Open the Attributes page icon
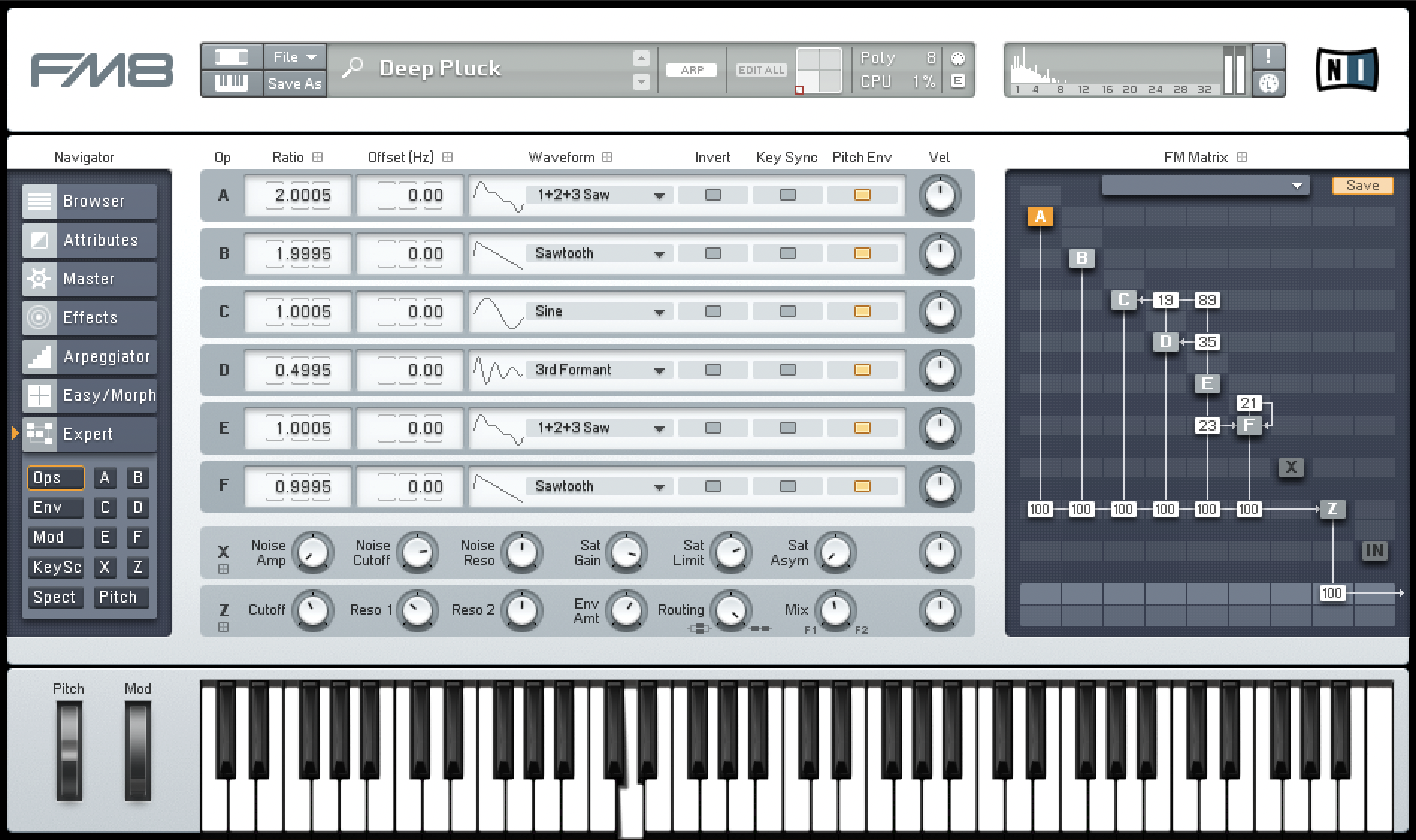The width and height of the screenshot is (1416, 840). (x=39, y=240)
